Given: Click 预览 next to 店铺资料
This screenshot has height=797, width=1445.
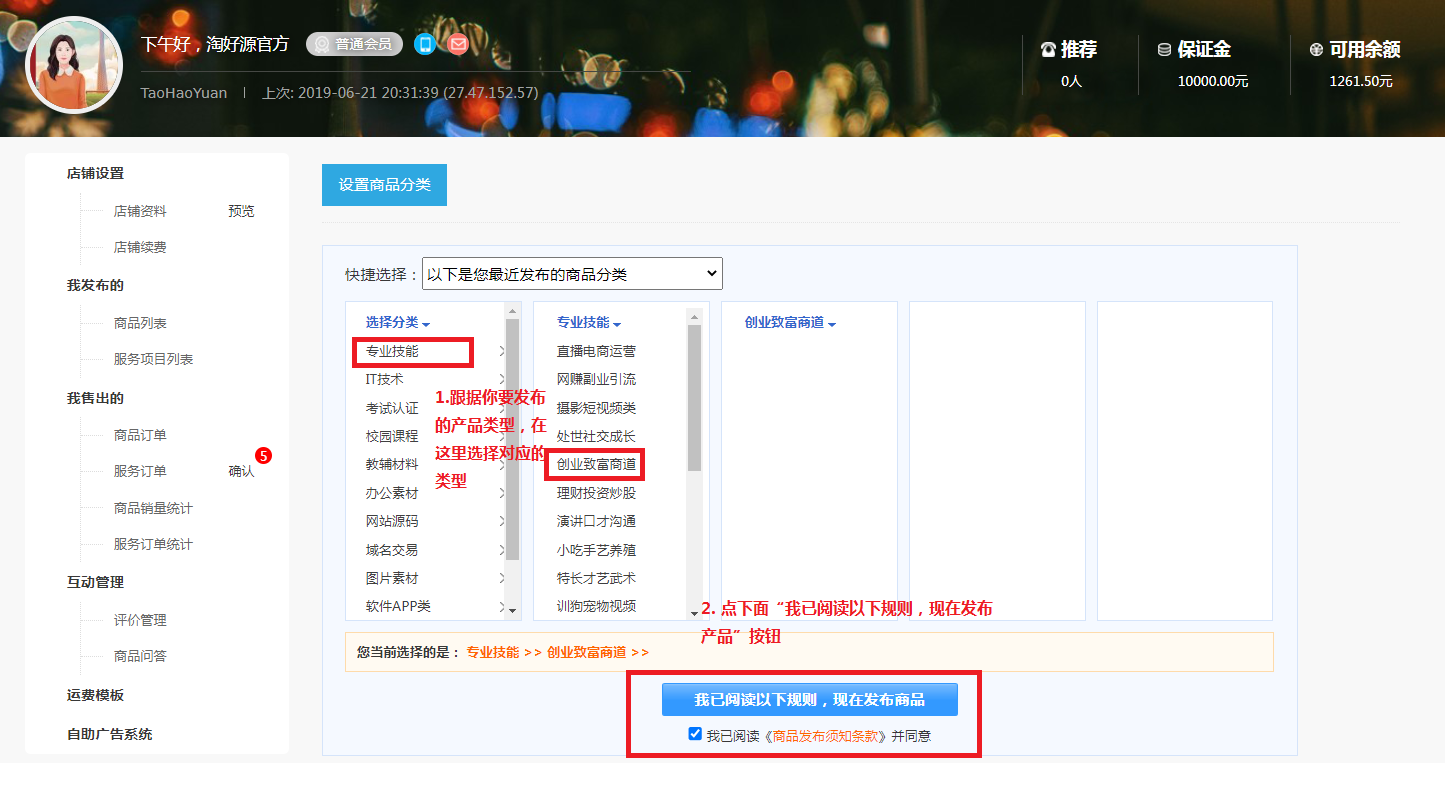Looking at the screenshot, I should pyautogui.click(x=241, y=212).
